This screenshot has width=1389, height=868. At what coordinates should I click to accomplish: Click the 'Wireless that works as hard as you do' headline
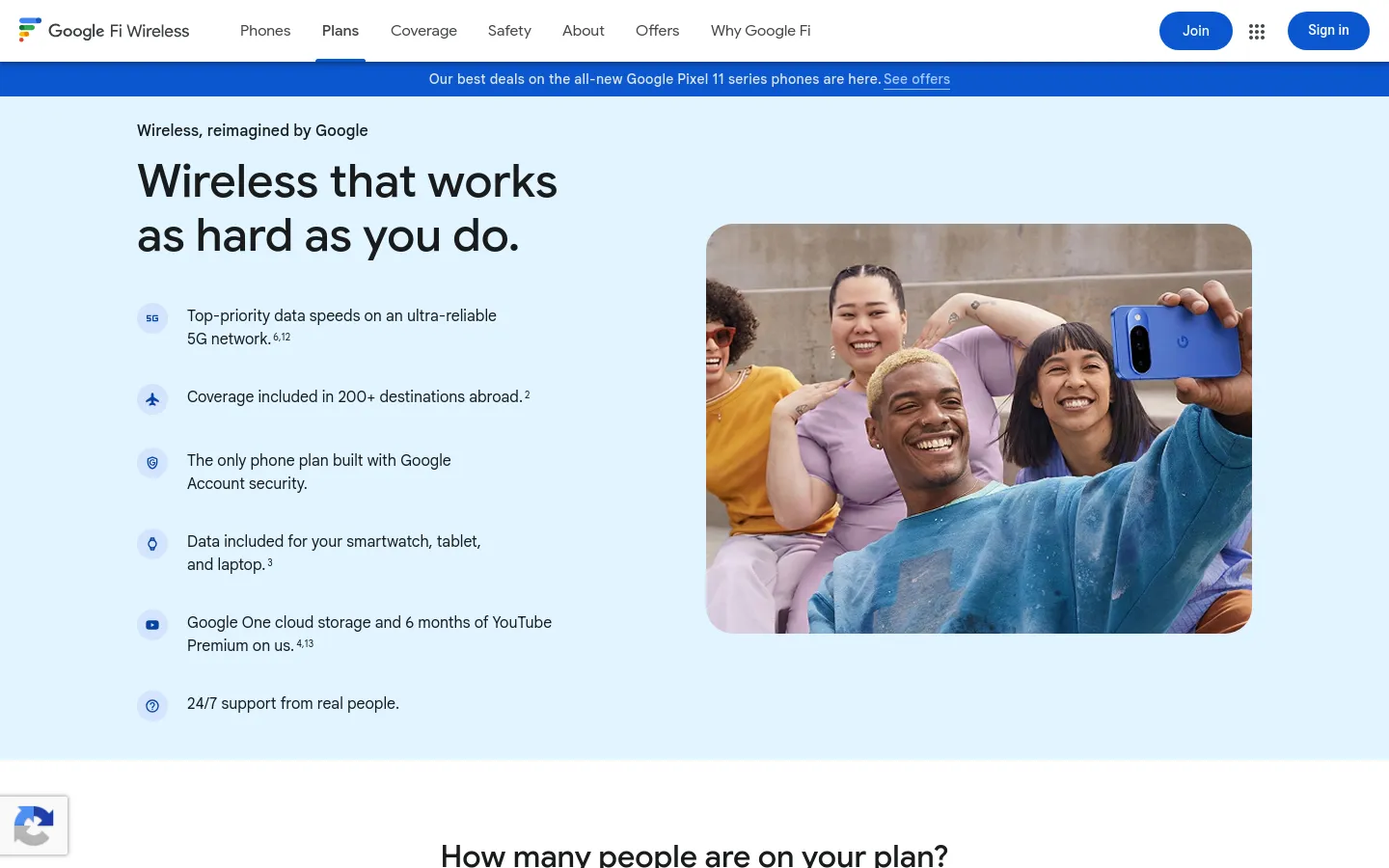[347, 208]
